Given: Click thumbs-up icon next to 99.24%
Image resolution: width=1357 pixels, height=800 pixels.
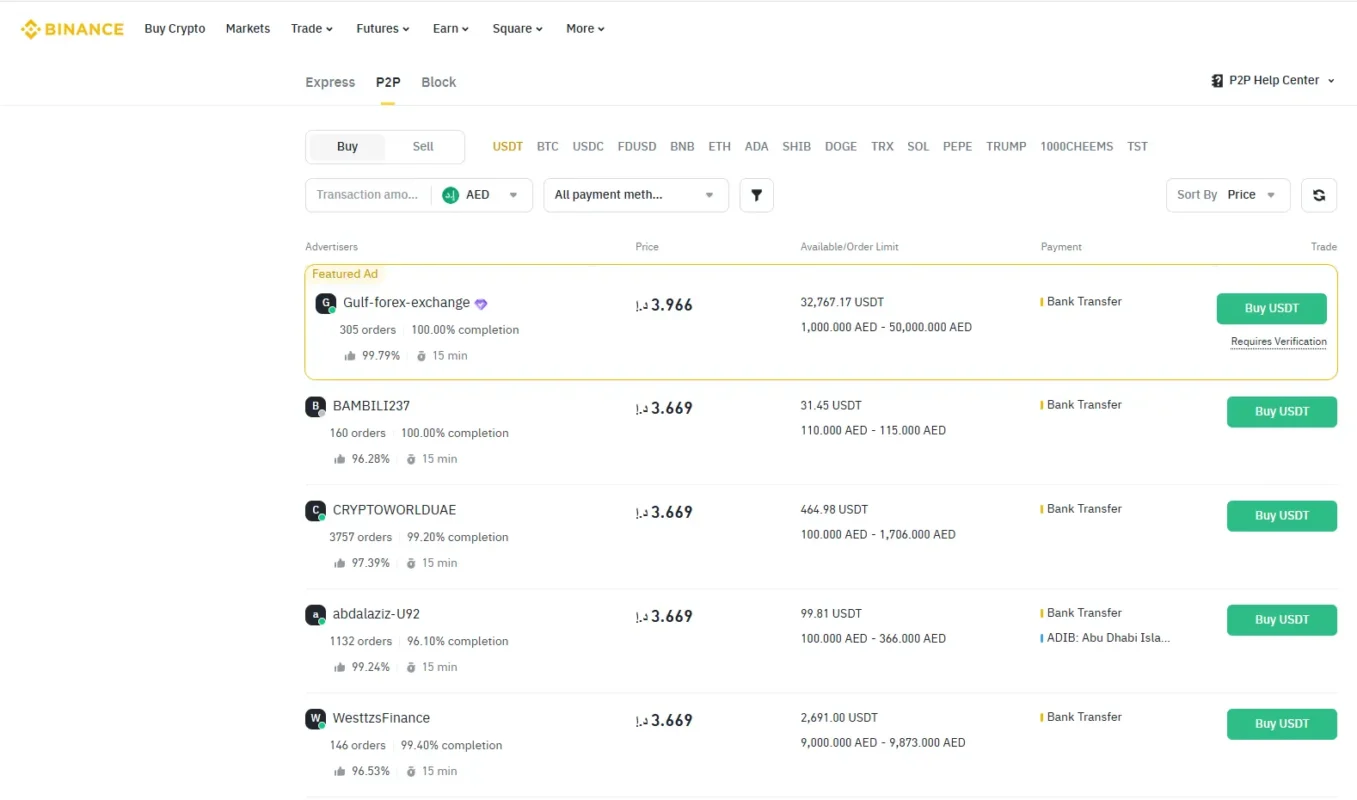Looking at the screenshot, I should pyautogui.click(x=340, y=667).
